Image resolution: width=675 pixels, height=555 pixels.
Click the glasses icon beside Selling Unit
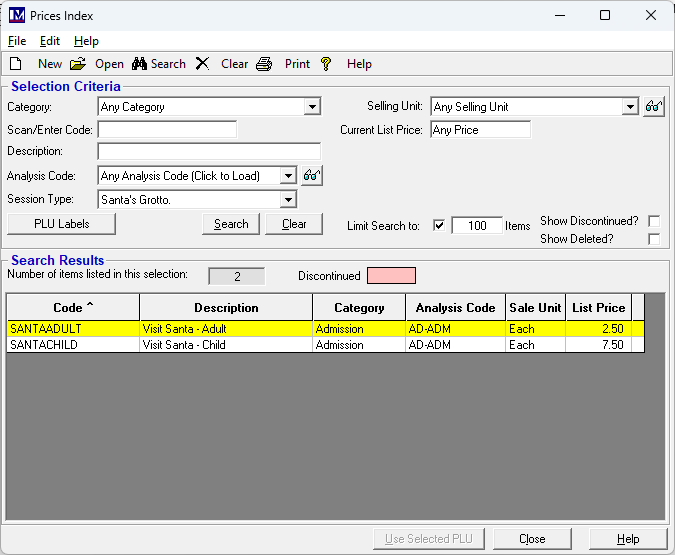tap(653, 106)
